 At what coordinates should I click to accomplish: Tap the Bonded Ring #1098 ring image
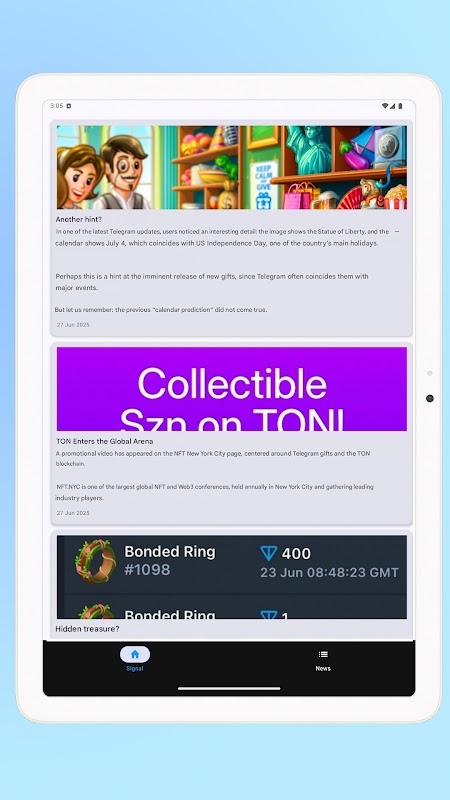point(95,561)
